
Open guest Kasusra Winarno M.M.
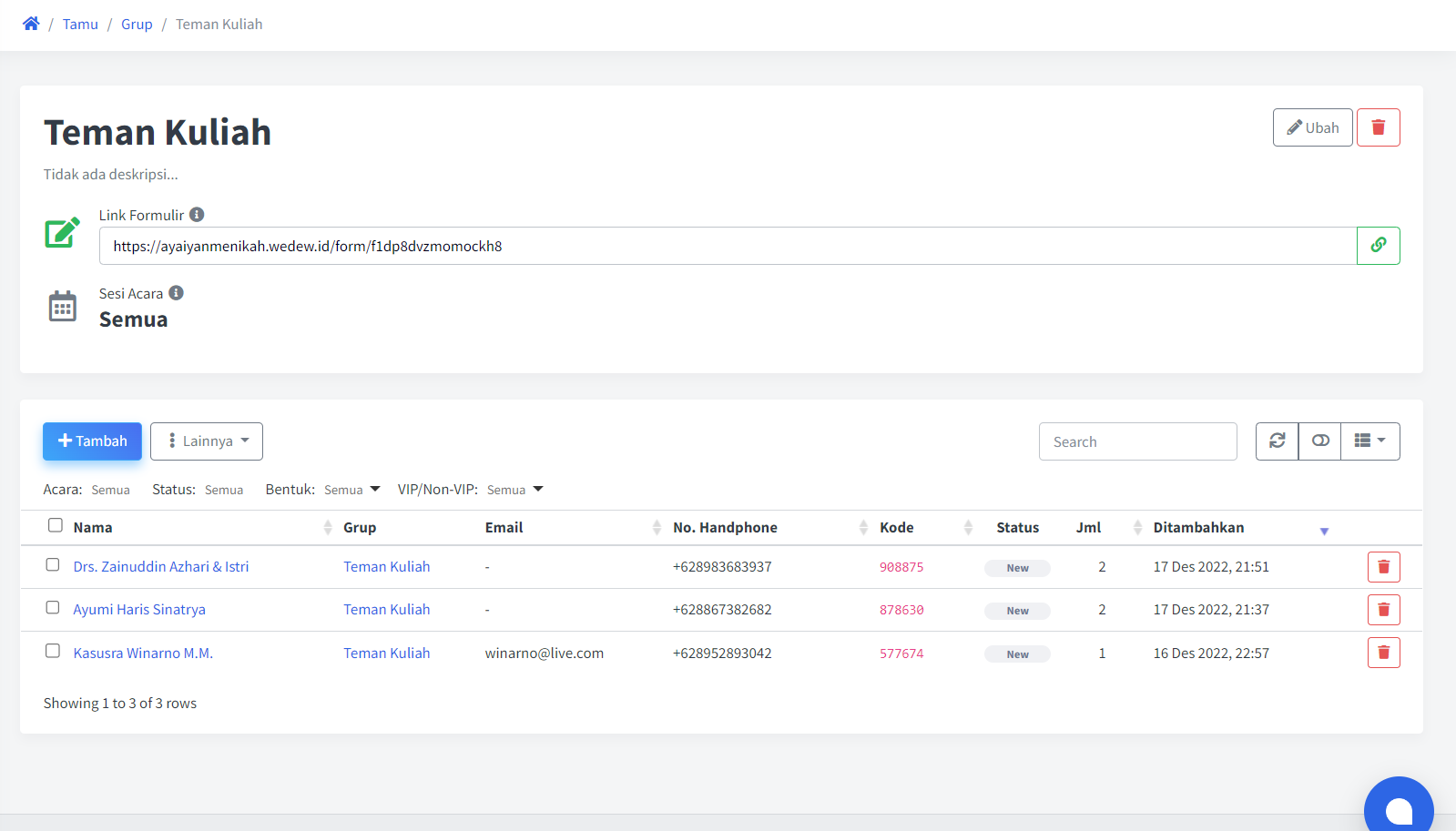(x=143, y=654)
